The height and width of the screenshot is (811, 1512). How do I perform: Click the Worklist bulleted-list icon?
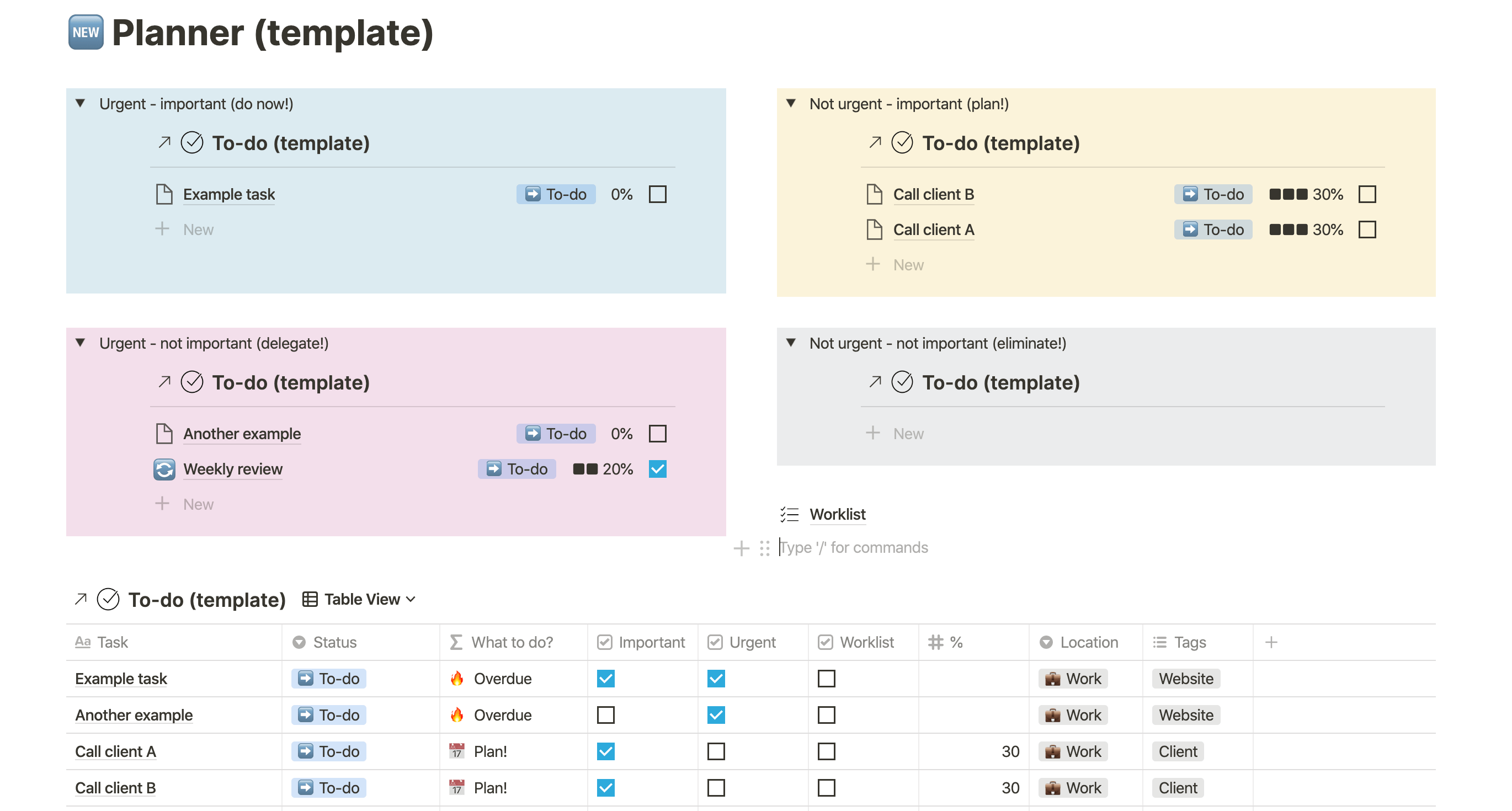tap(789, 515)
